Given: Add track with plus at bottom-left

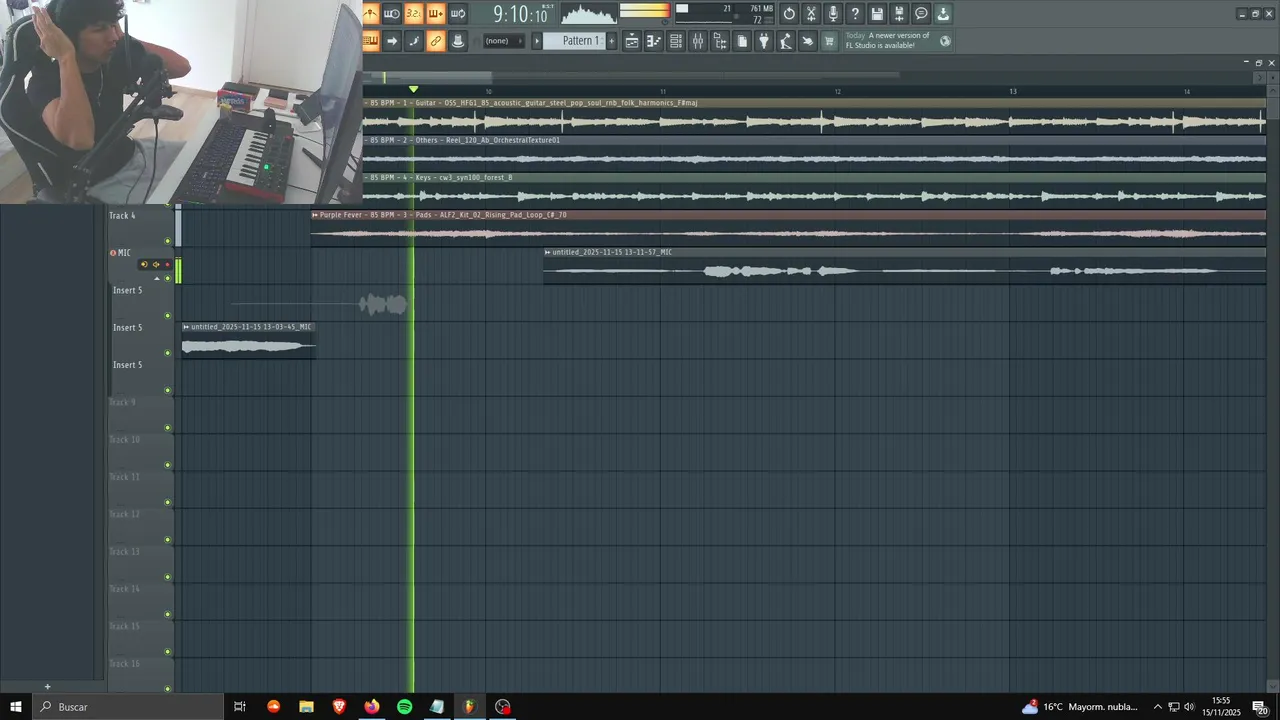Looking at the screenshot, I should (x=47, y=687).
